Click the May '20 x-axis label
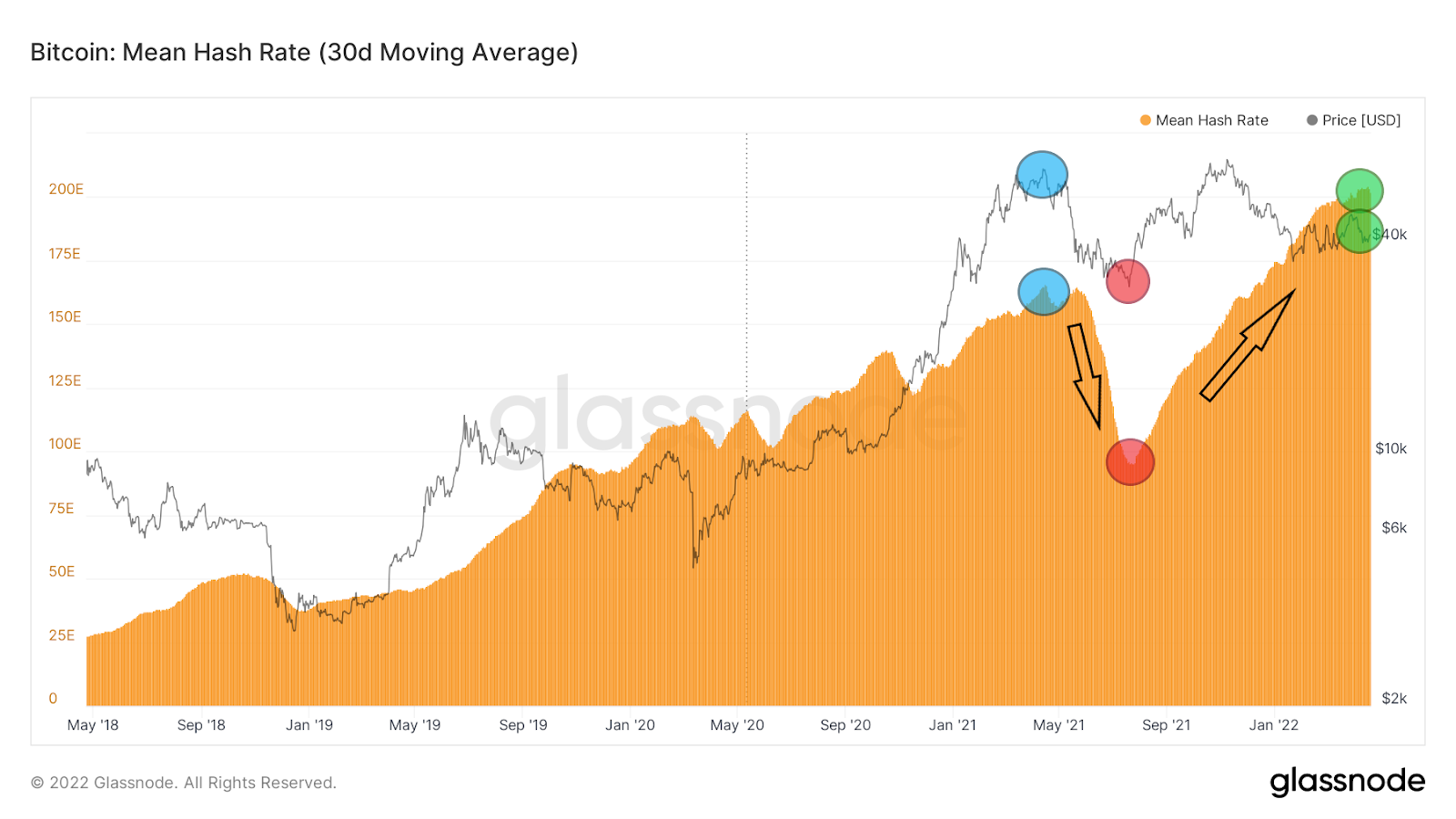 tap(737, 725)
